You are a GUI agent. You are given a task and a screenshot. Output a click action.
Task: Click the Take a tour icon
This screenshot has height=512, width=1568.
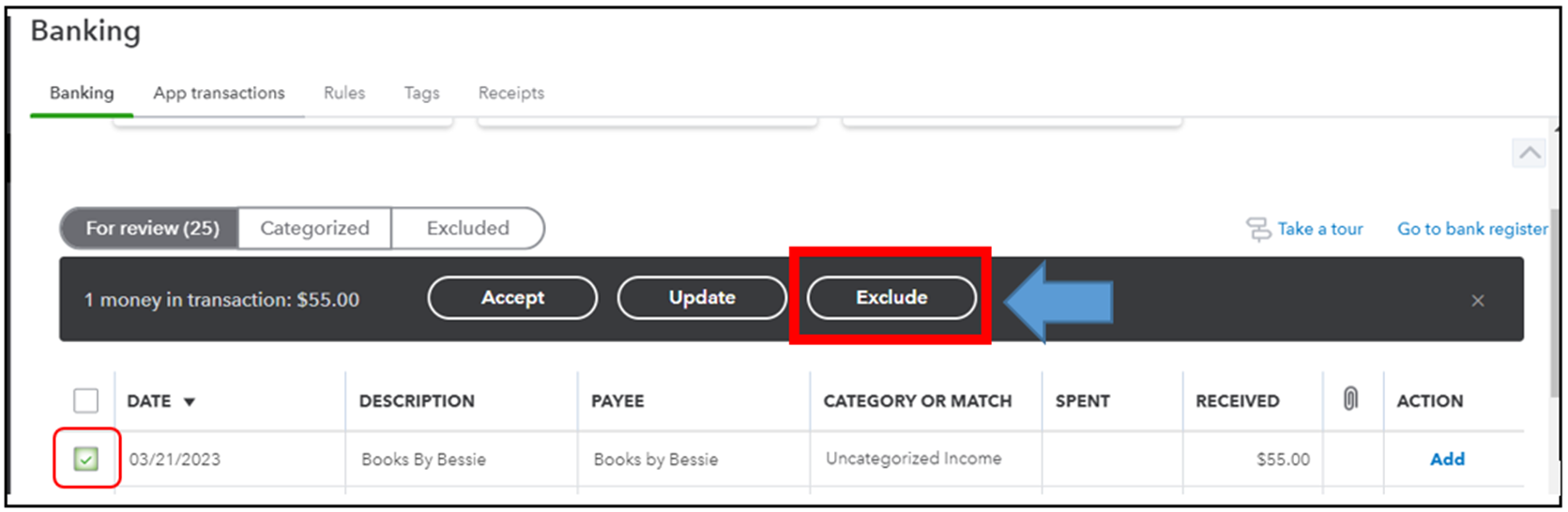click(1257, 229)
